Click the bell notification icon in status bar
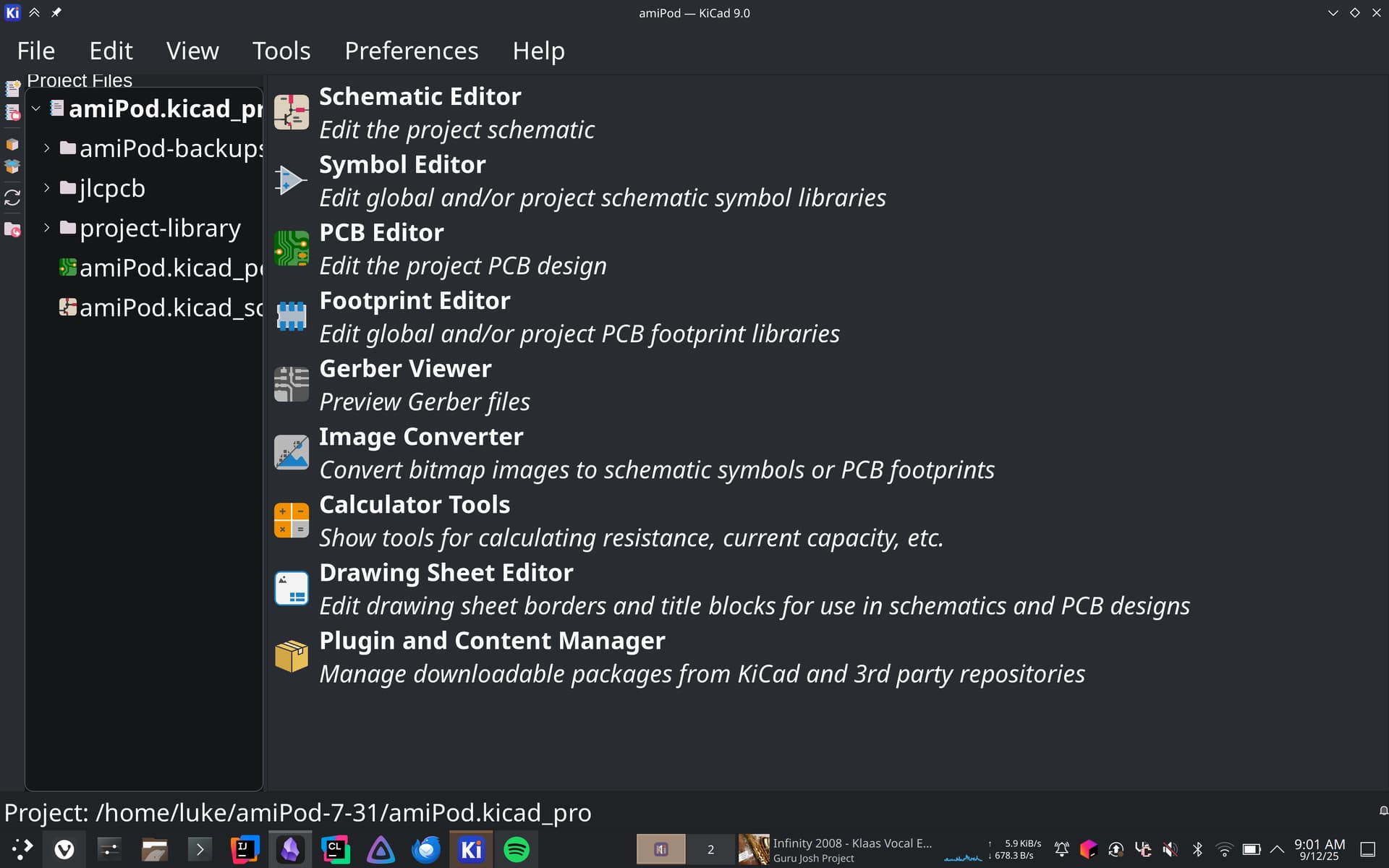This screenshot has height=868, width=1389. (x=1382, y=812)
